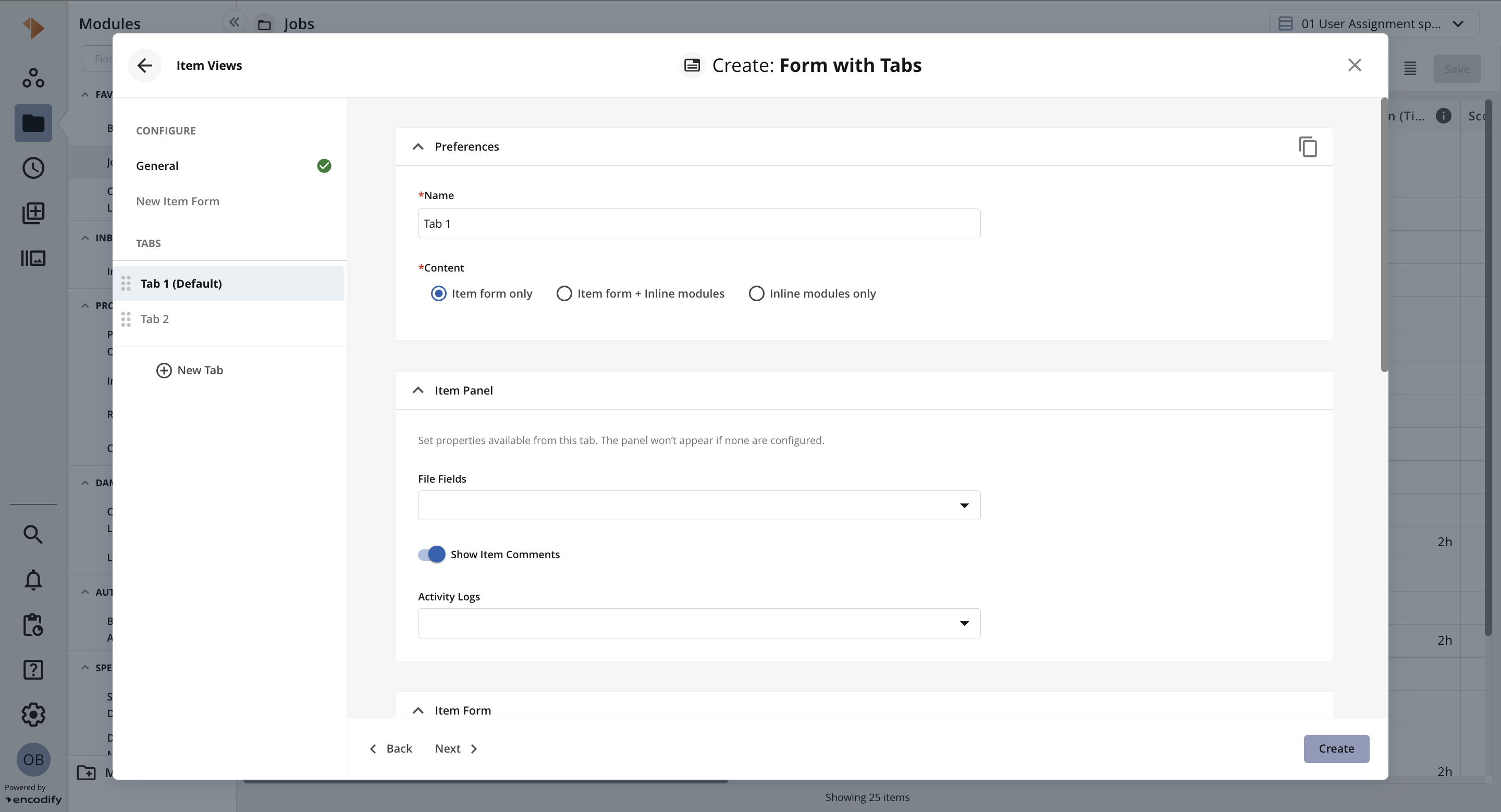Image resolution: width=1501 pixels, height=812 pixels.
Task: Click the drag handle next to Tab 2
Action: 126,319
